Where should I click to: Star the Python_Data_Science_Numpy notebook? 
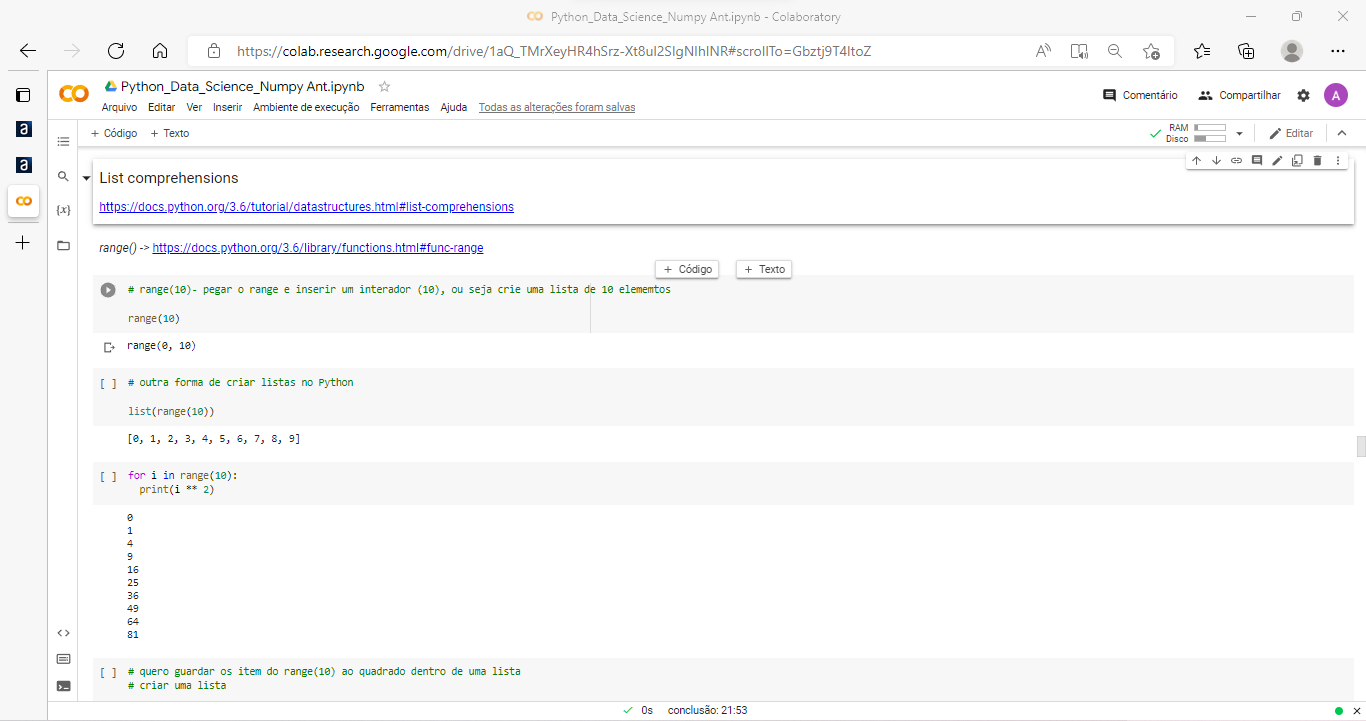(x=385, y=87)
